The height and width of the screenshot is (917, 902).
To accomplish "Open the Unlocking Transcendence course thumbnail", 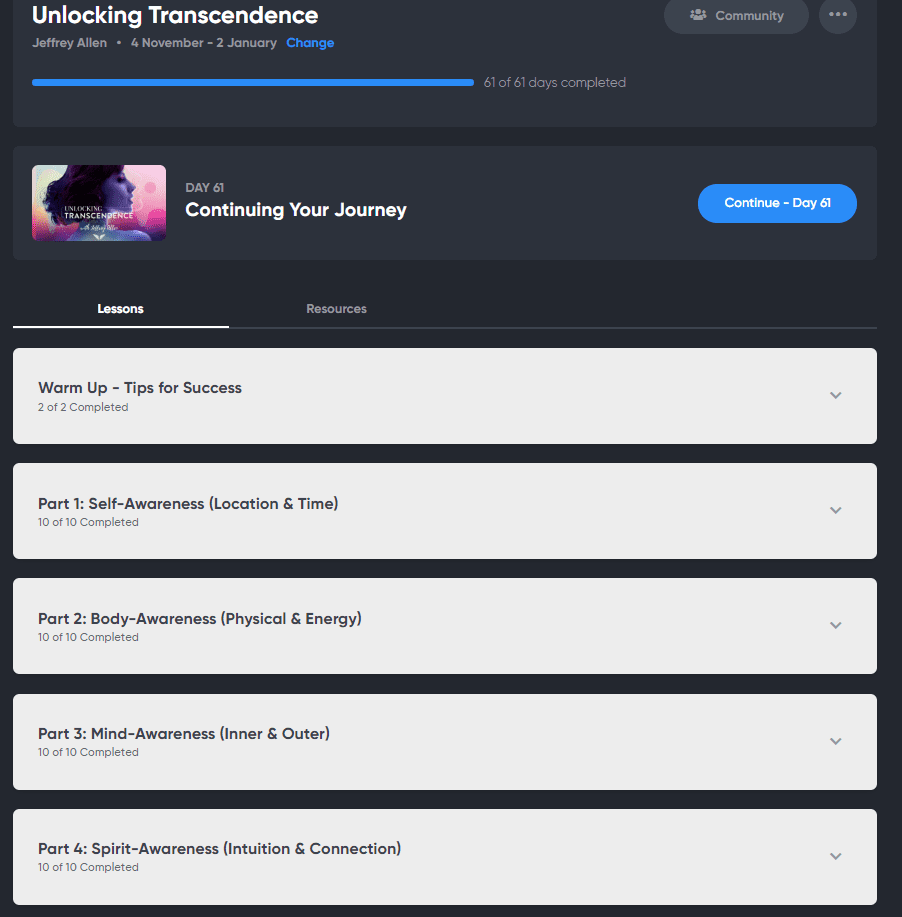I will 99,203.
